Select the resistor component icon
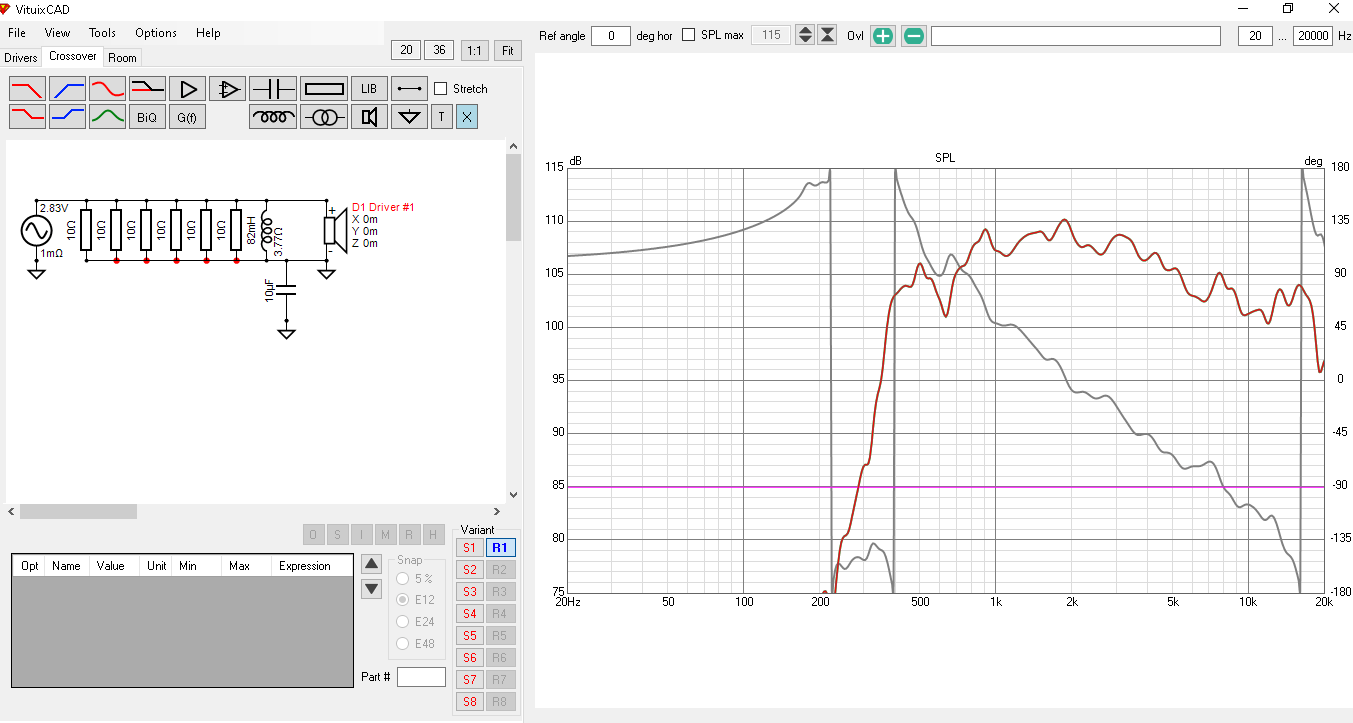The height and width of the screenshot is (723, 1353). (x=323, y=88)
